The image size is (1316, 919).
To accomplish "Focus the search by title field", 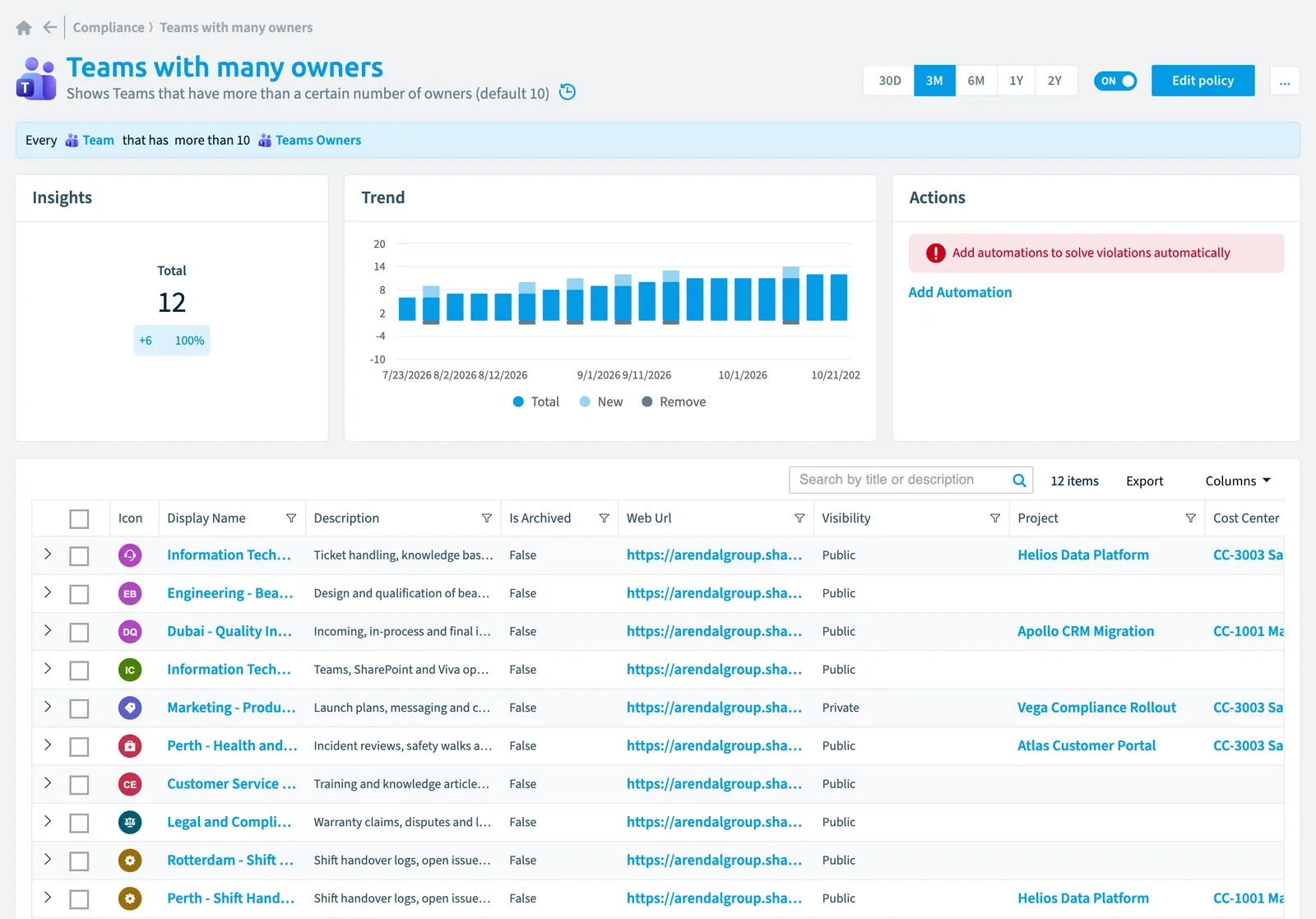I will [900, 480].
